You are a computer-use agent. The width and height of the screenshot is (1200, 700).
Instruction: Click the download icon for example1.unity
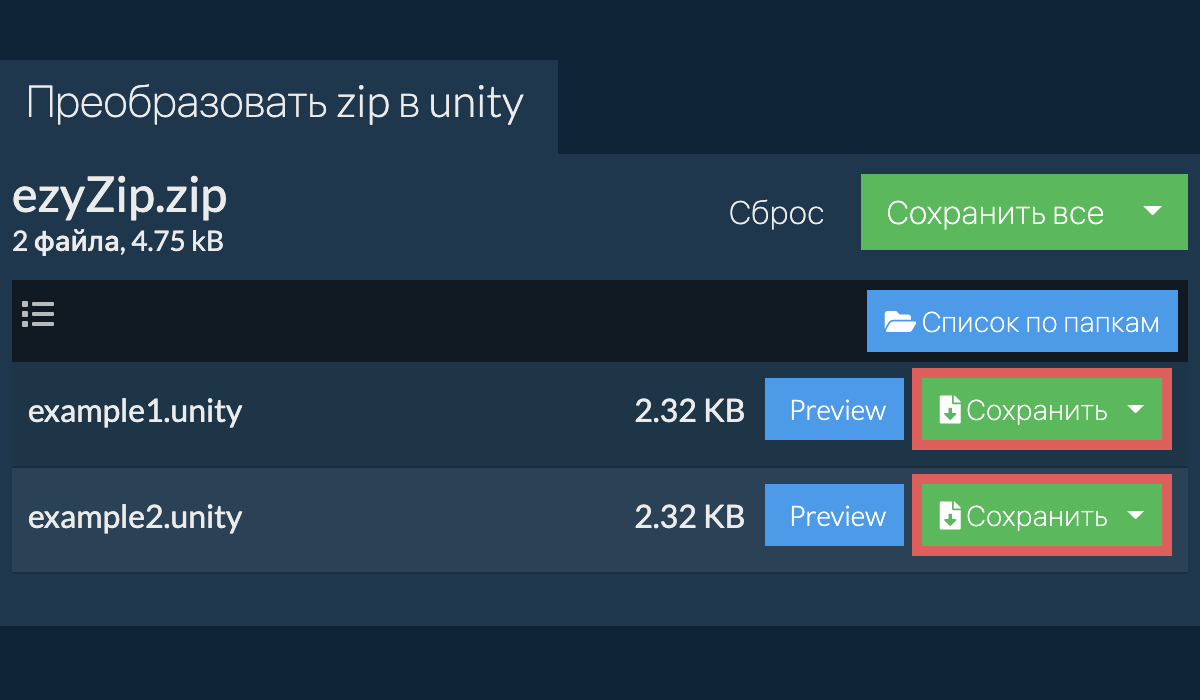click(x=950, y=410)
